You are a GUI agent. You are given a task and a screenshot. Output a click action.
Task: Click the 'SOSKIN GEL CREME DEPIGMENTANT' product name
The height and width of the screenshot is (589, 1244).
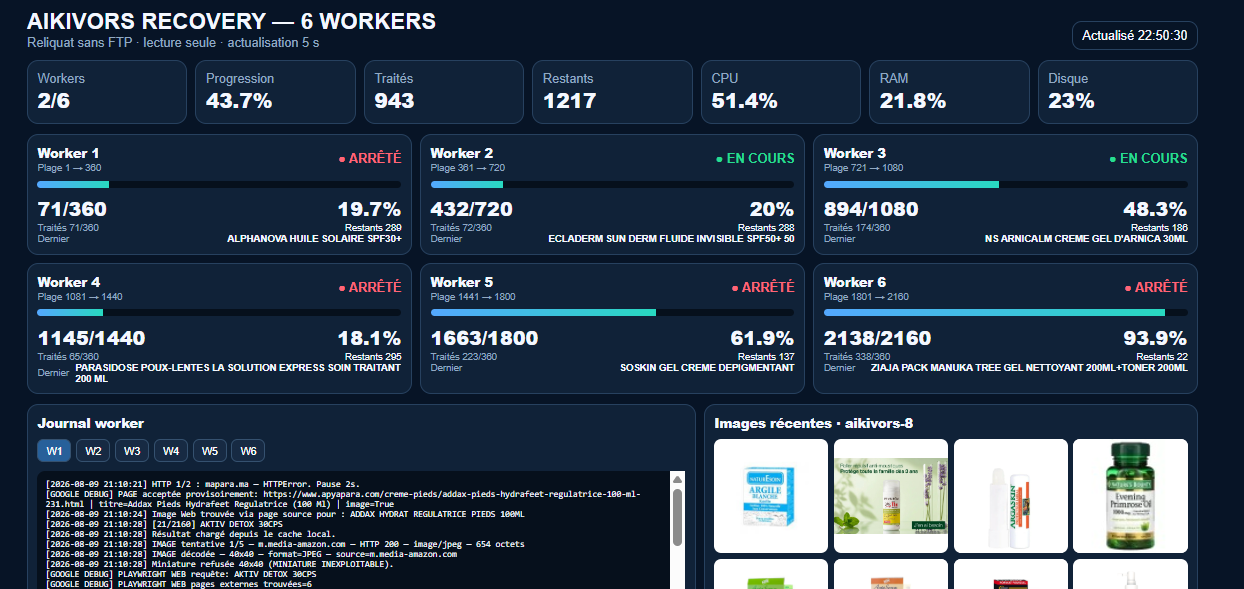pos(707,367)
